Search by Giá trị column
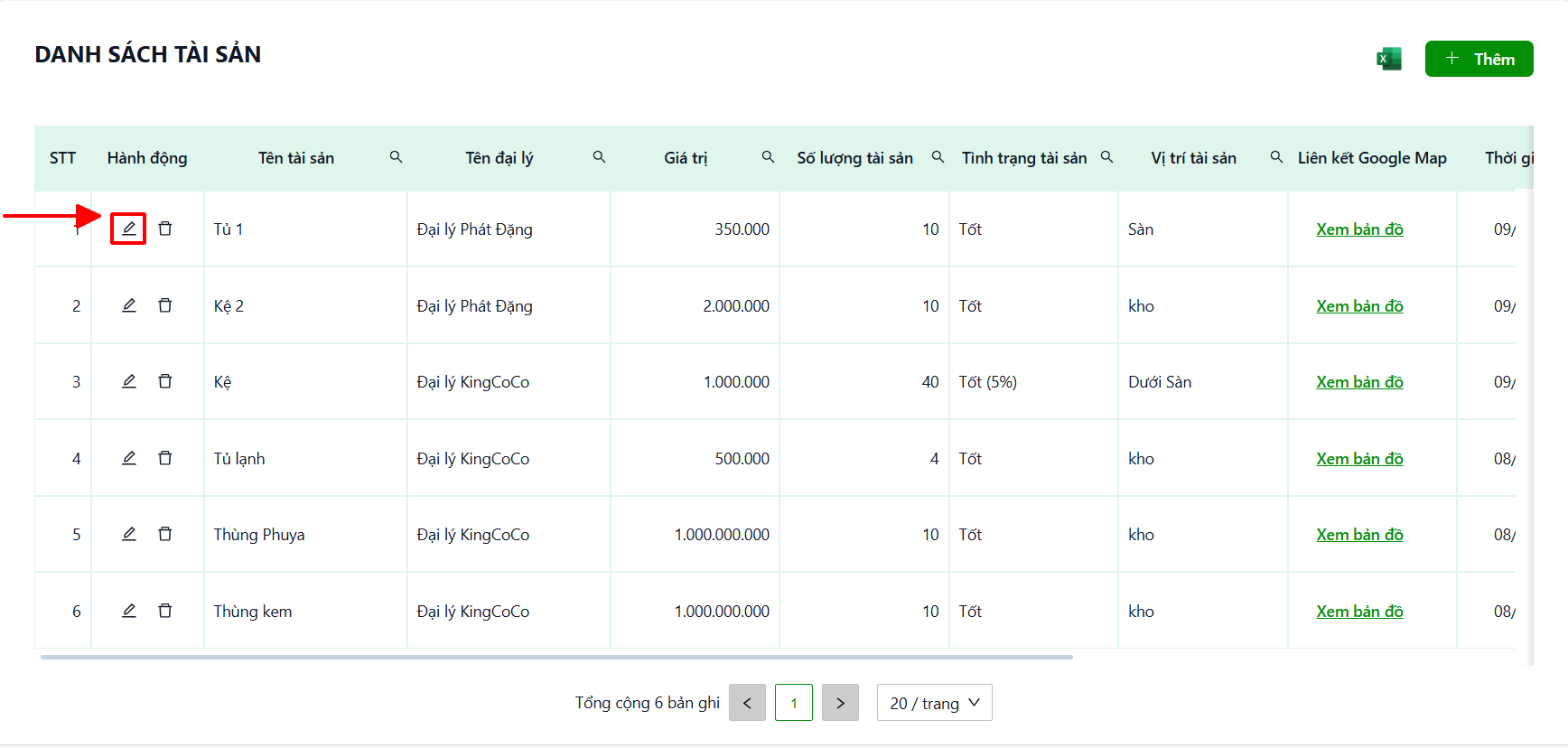 [x=768, y=157]
